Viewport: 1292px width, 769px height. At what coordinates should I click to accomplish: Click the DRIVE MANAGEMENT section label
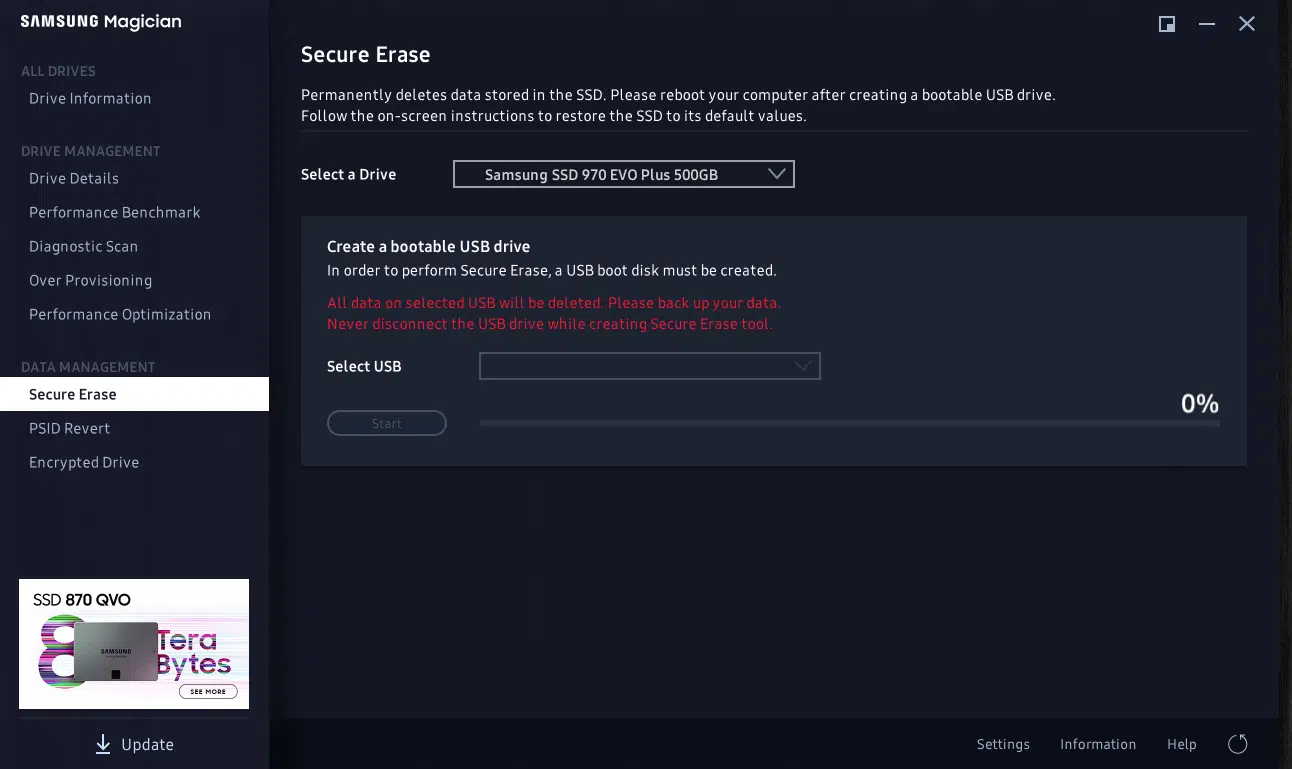coord(91,151)
